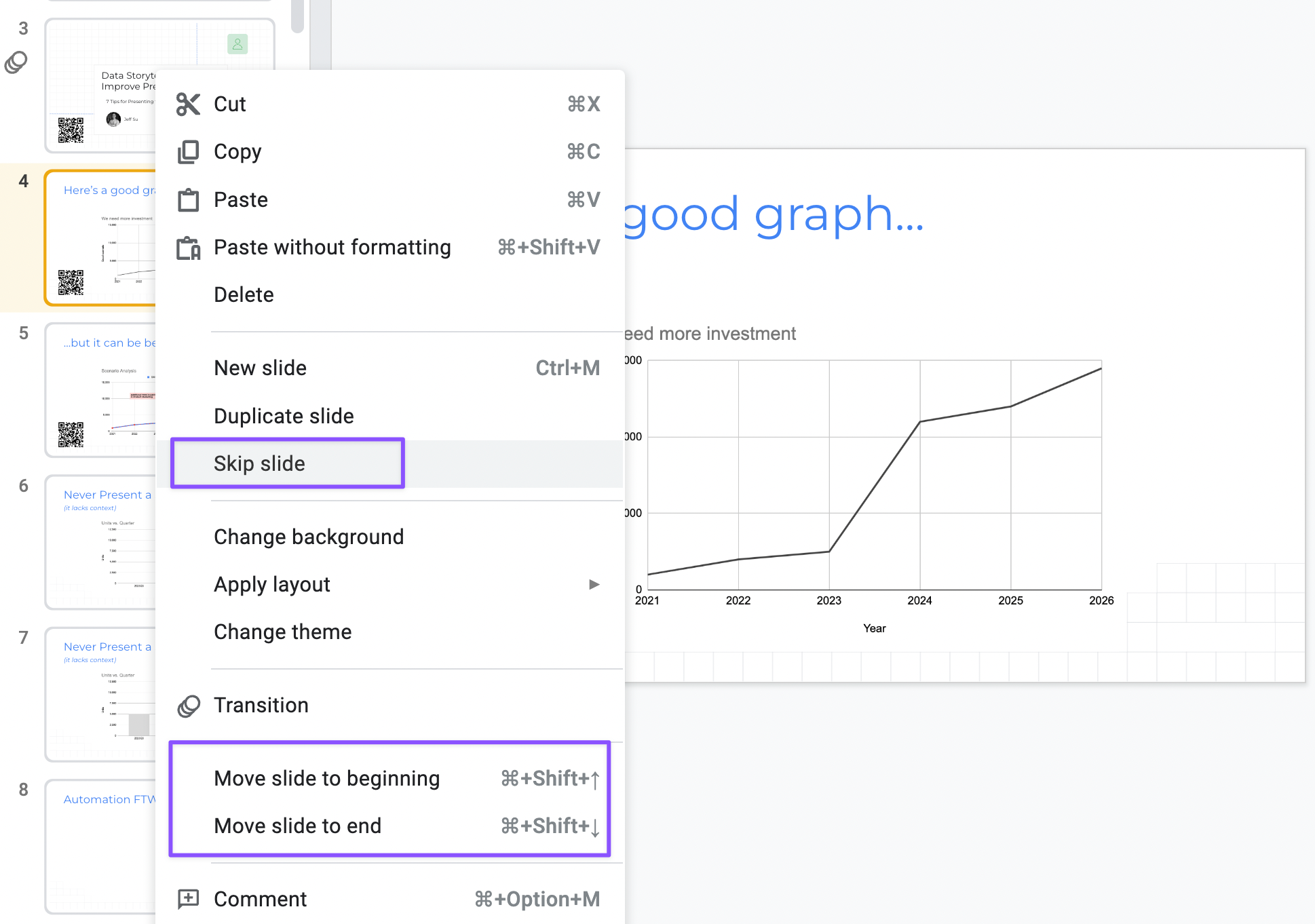Select Move slide to beginning
Screen dimensions: 1315x924
coord(326,778)
